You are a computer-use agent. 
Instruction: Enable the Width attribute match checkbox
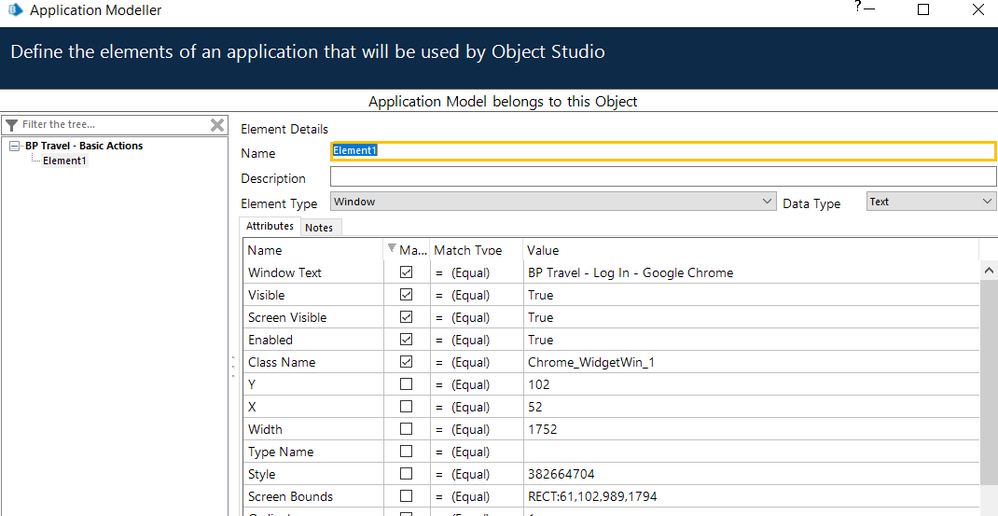(x=406, y=430)
